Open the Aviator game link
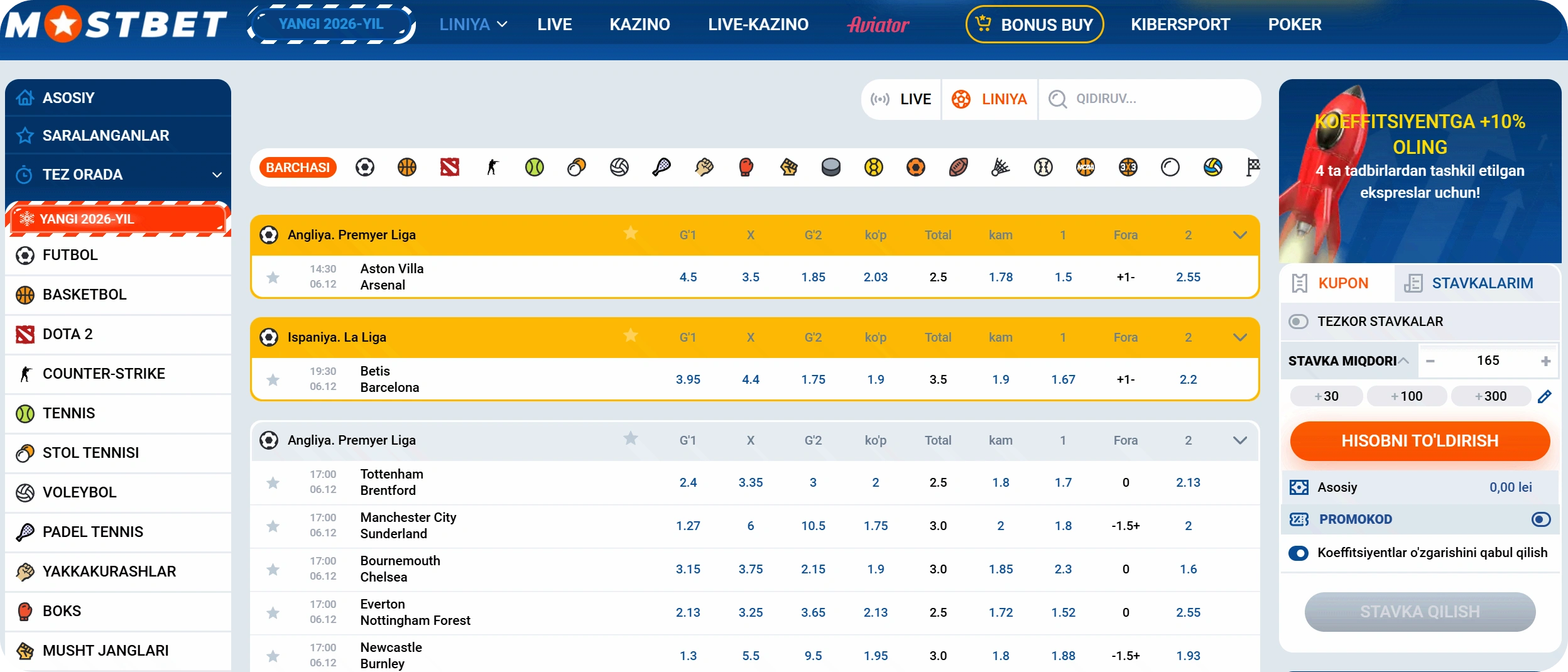The width and height of the screenshot is (1568, 672). [878, 24]
